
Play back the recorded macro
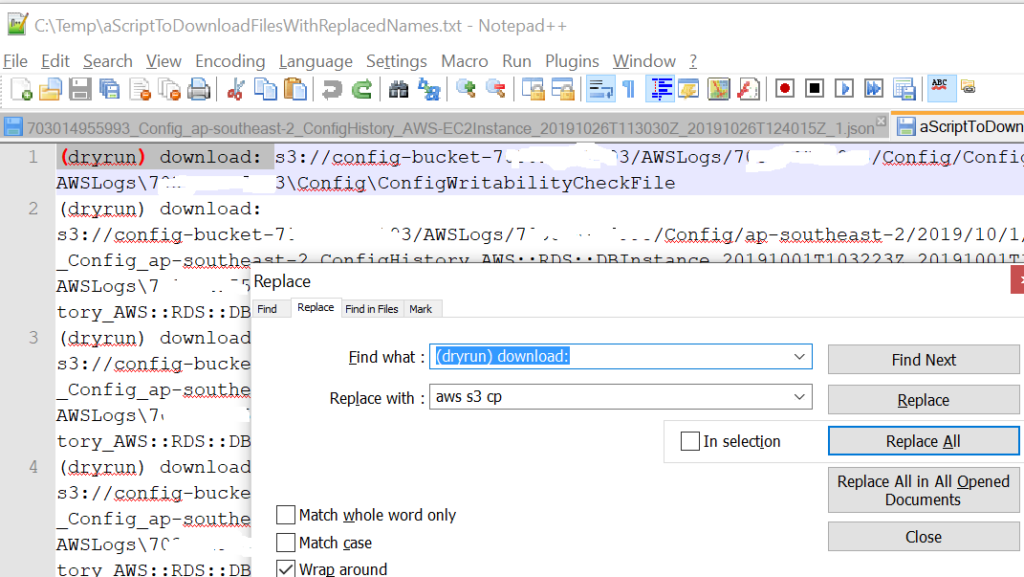coord(844,89)
